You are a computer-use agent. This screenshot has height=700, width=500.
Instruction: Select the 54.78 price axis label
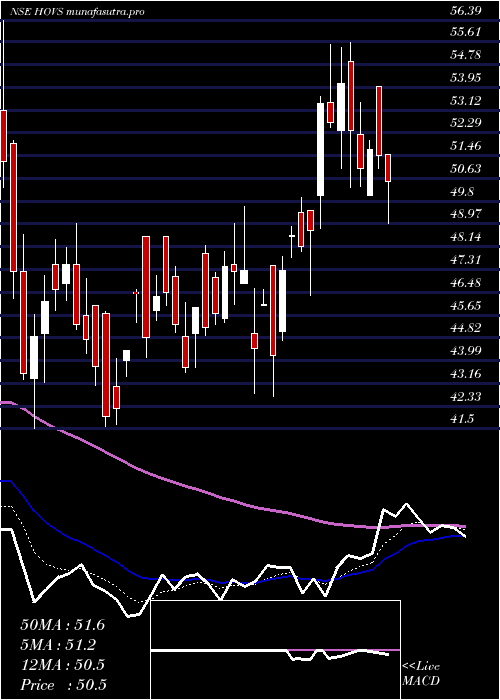(466, 55)
